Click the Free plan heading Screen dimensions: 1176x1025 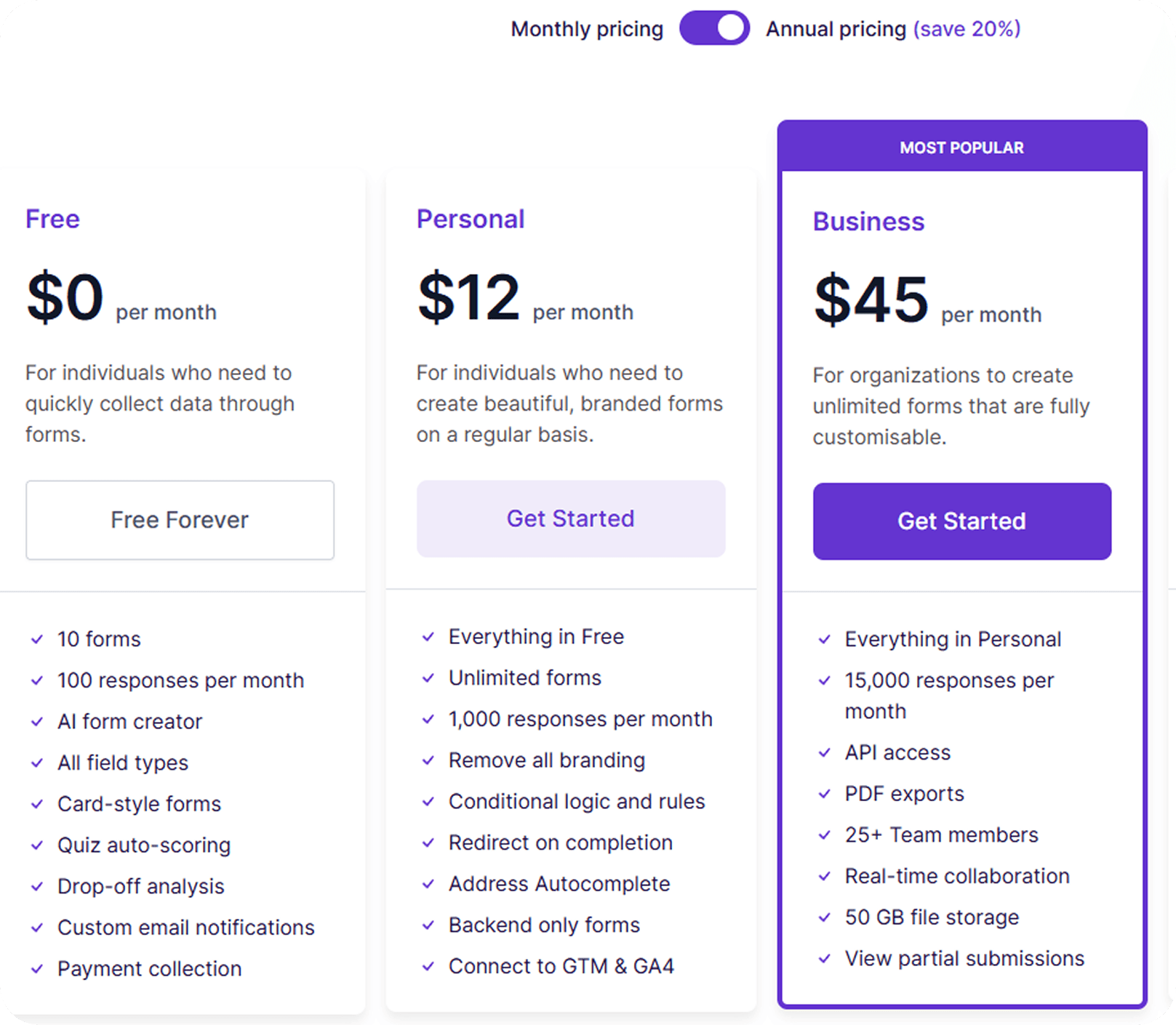pyautogui.click(x=52, y=219)
